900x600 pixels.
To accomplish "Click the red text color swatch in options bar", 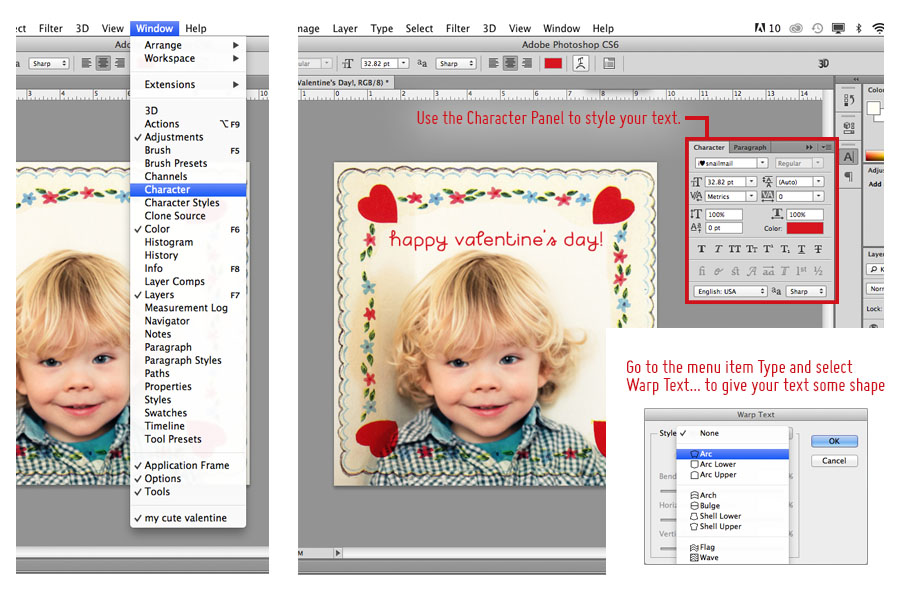I will 553,63.
